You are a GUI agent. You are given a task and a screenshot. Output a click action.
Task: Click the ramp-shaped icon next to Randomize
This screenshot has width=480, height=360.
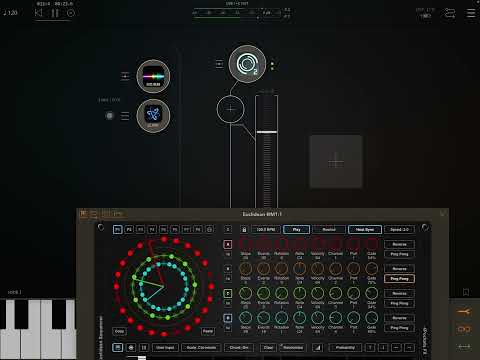pos(317,347)
